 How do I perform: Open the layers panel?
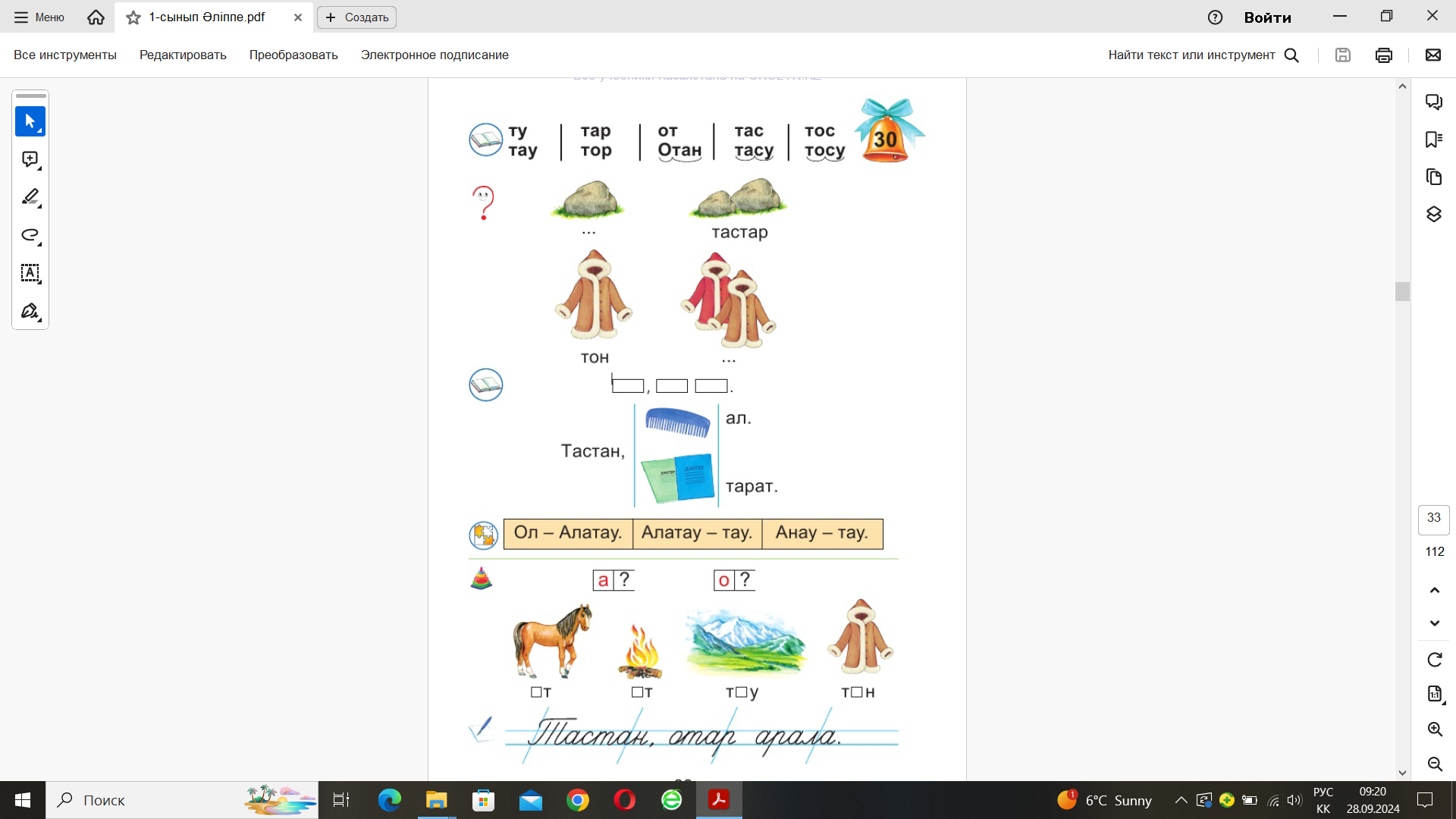click(1433, 215)
